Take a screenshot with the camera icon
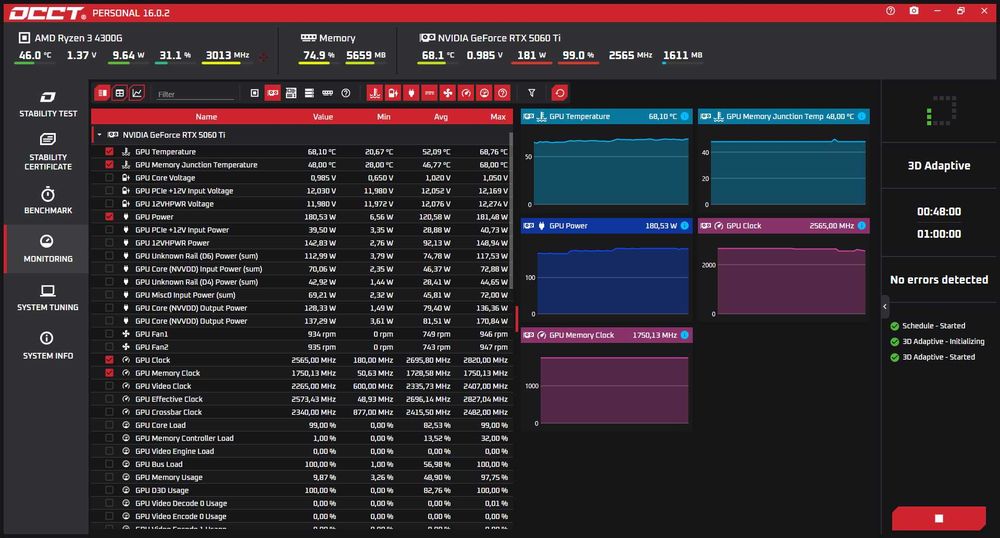This screenshot has height=538, width=1000. coord(914,11)
